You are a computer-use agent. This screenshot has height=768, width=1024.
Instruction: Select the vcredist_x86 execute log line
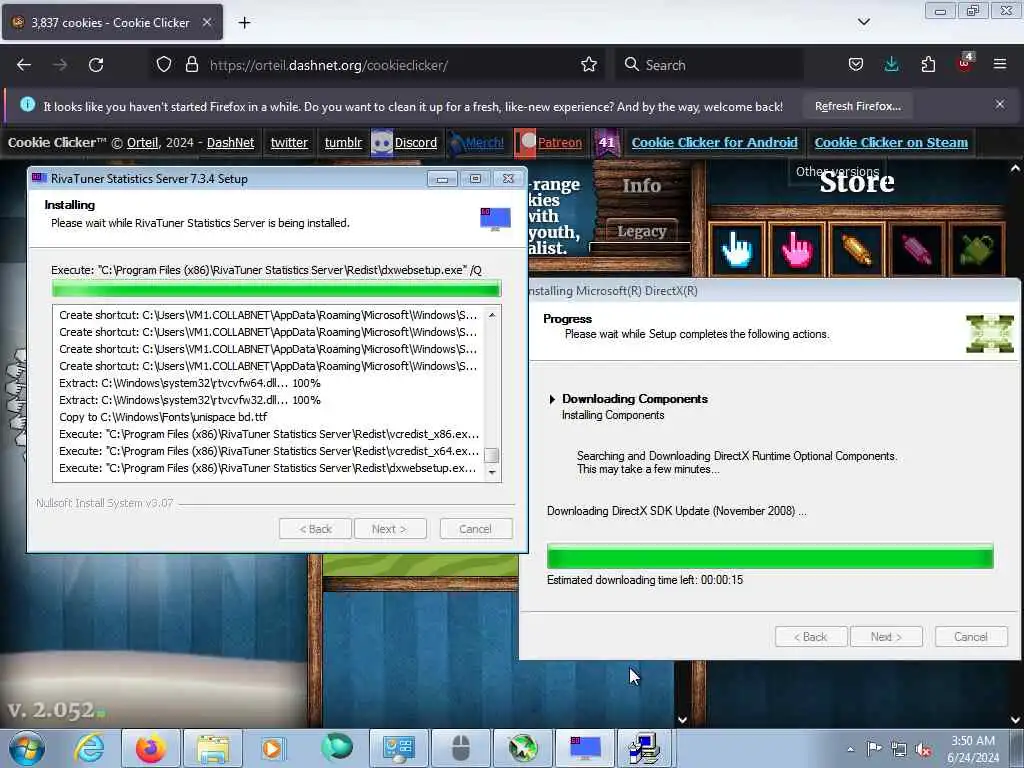pos(269,434)
